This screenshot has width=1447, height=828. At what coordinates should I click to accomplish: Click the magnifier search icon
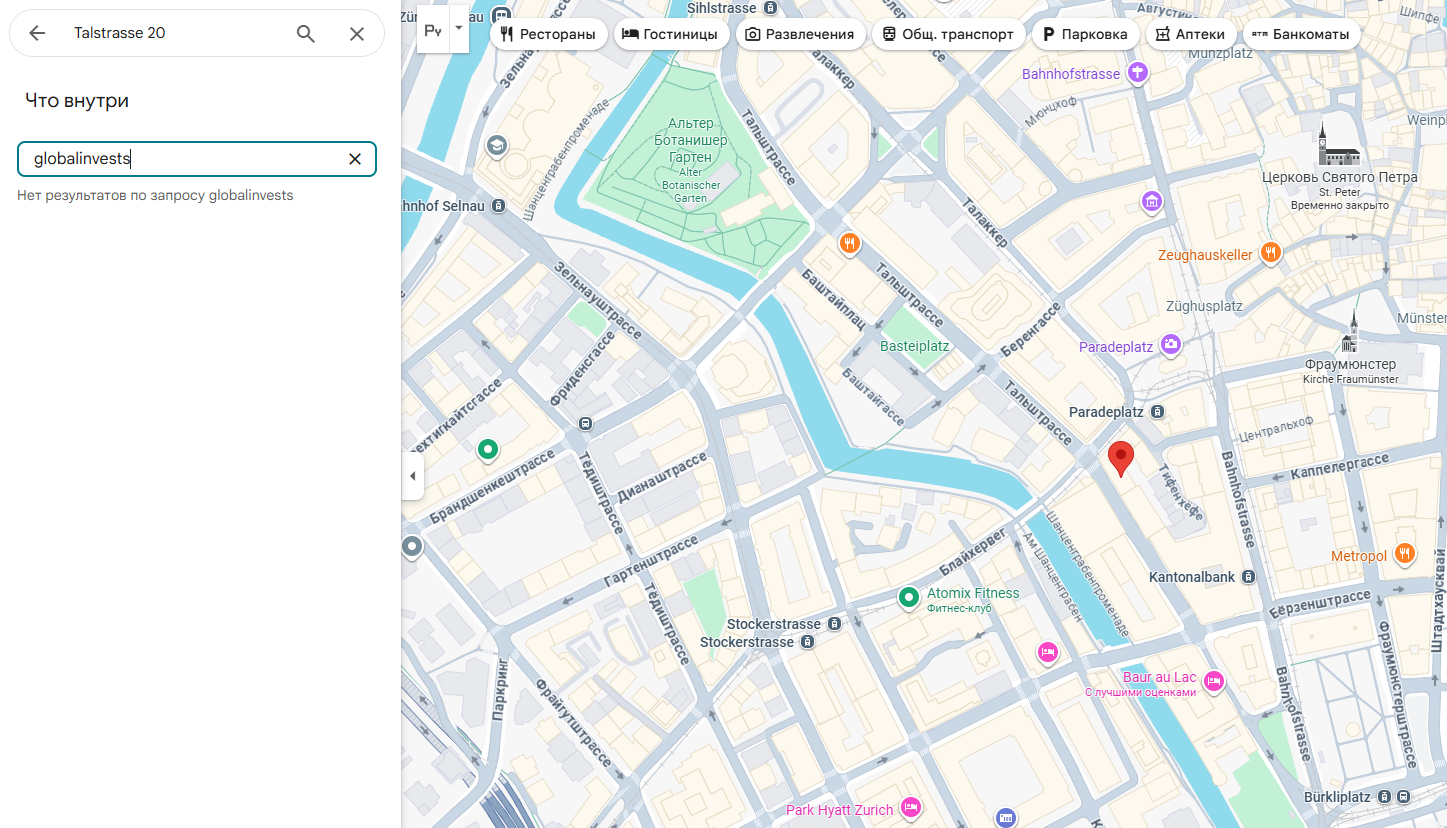[306, 33]
